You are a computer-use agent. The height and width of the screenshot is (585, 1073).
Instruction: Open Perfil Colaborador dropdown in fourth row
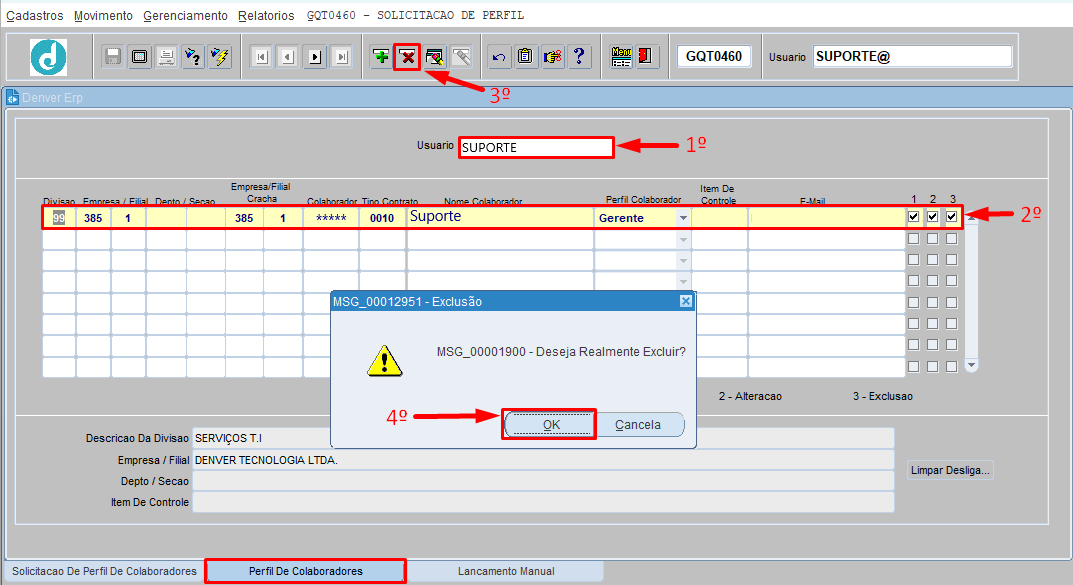pos(683,281)
